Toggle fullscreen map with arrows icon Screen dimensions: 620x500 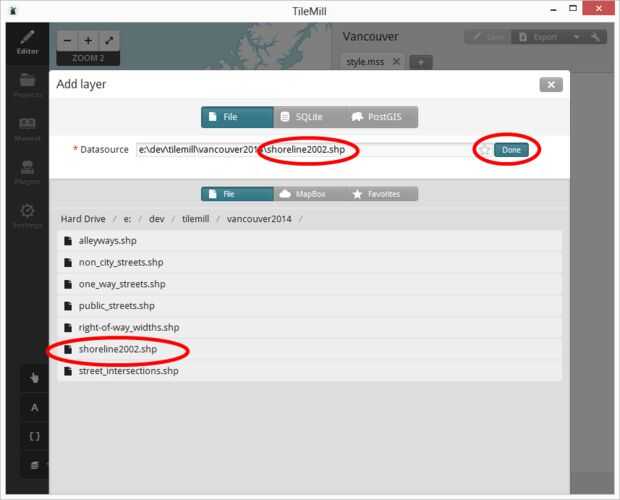(109, 41)
